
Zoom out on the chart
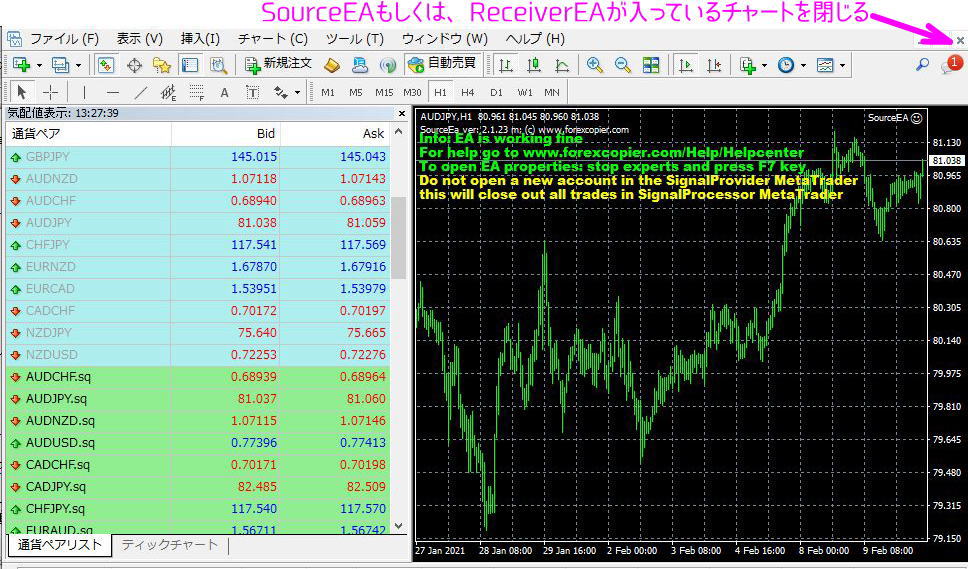tap(623, 65)
